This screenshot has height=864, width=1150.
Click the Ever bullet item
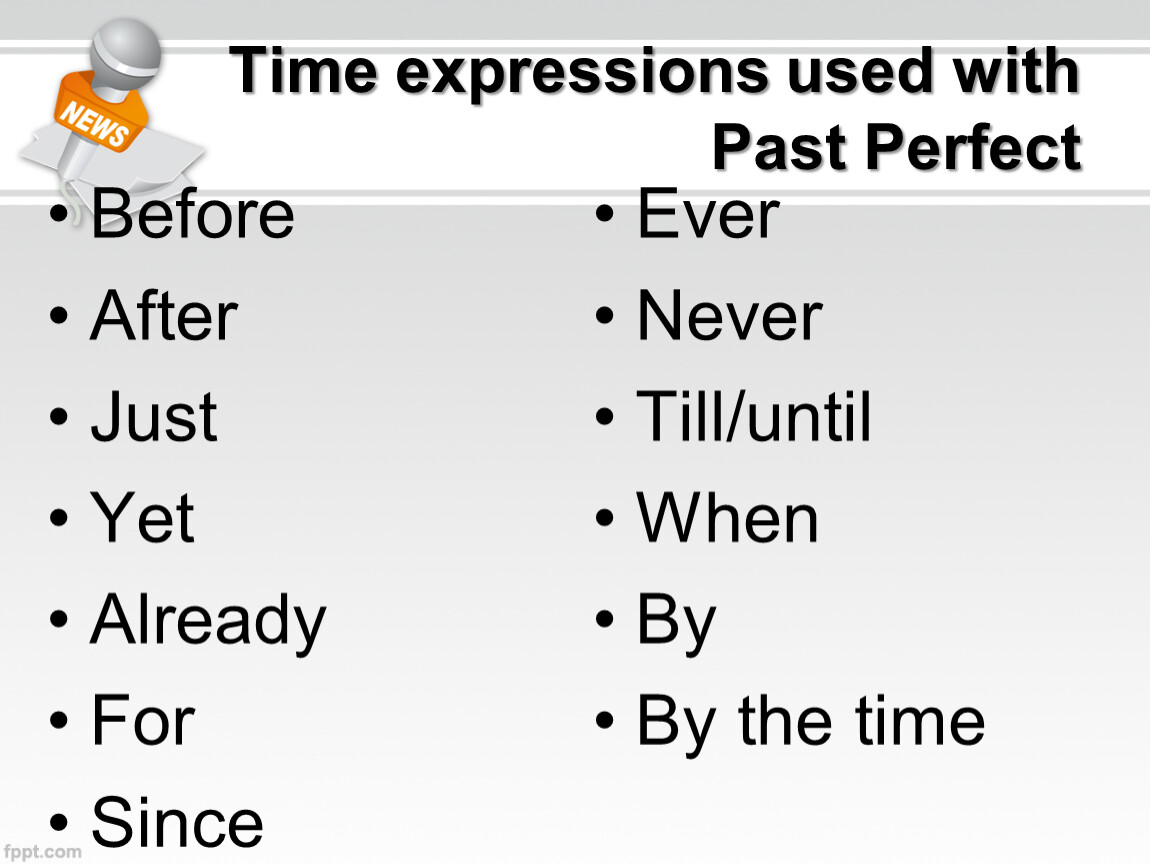point(708,214)
